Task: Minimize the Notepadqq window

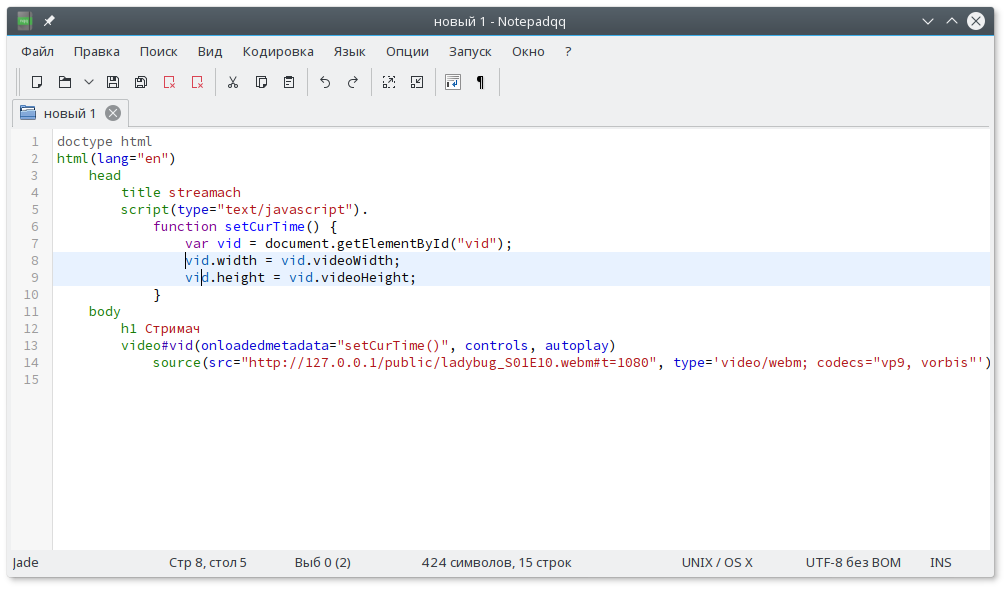Action: (927, 21)
